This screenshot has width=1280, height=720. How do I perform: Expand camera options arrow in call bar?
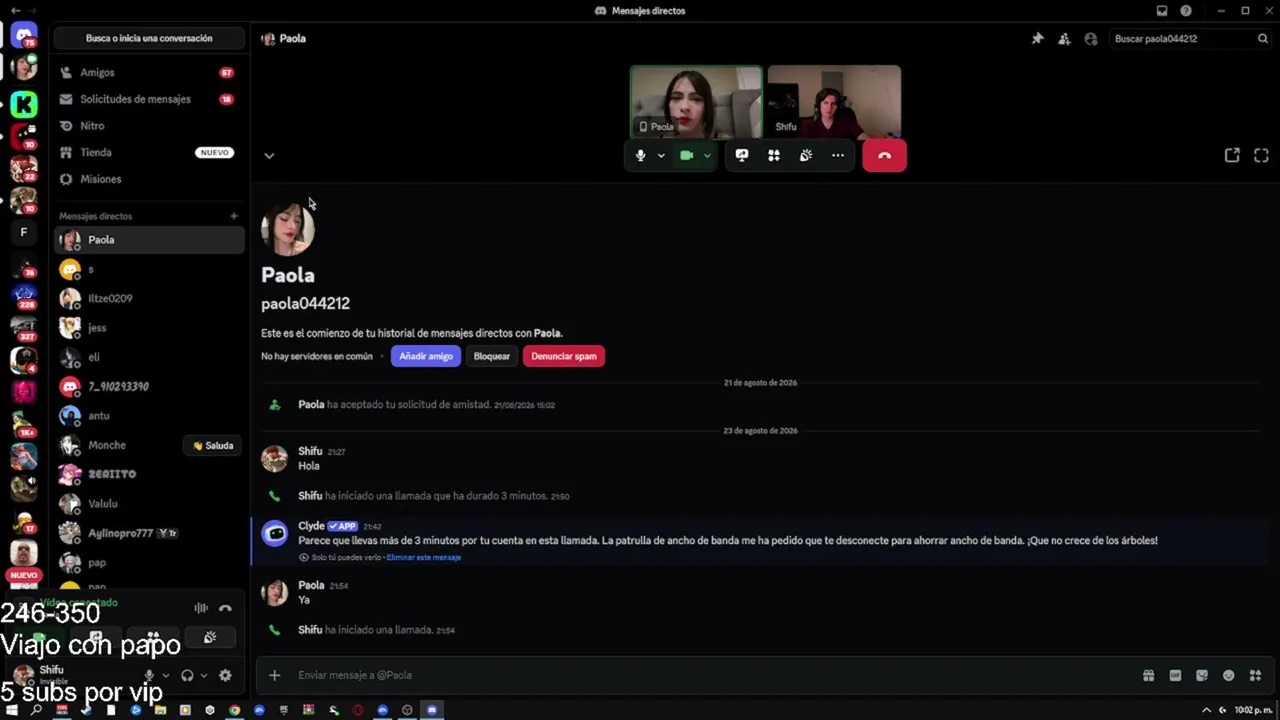707,155
